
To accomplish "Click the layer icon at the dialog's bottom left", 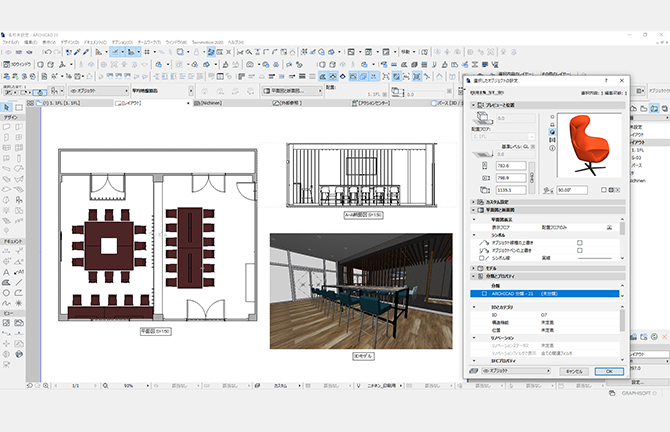I will (x=473, y=371).
